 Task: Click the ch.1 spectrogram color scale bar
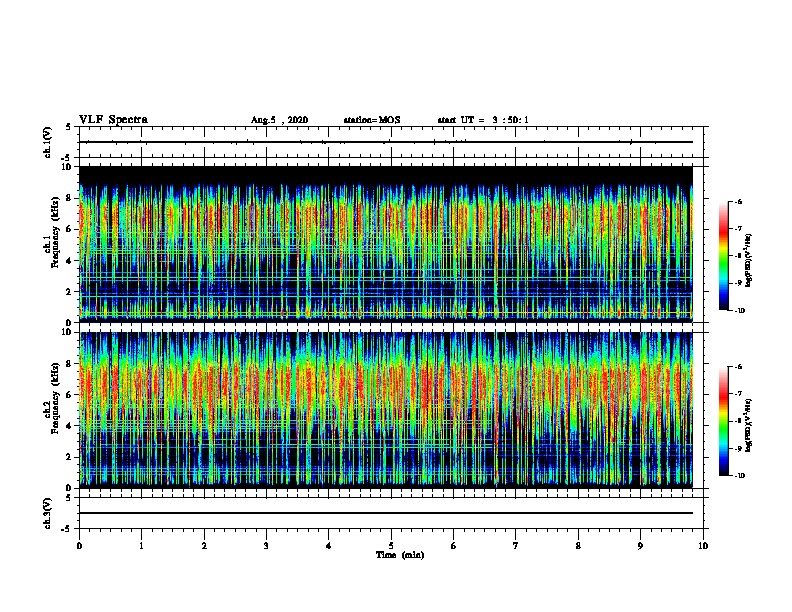tap(723, 256)
